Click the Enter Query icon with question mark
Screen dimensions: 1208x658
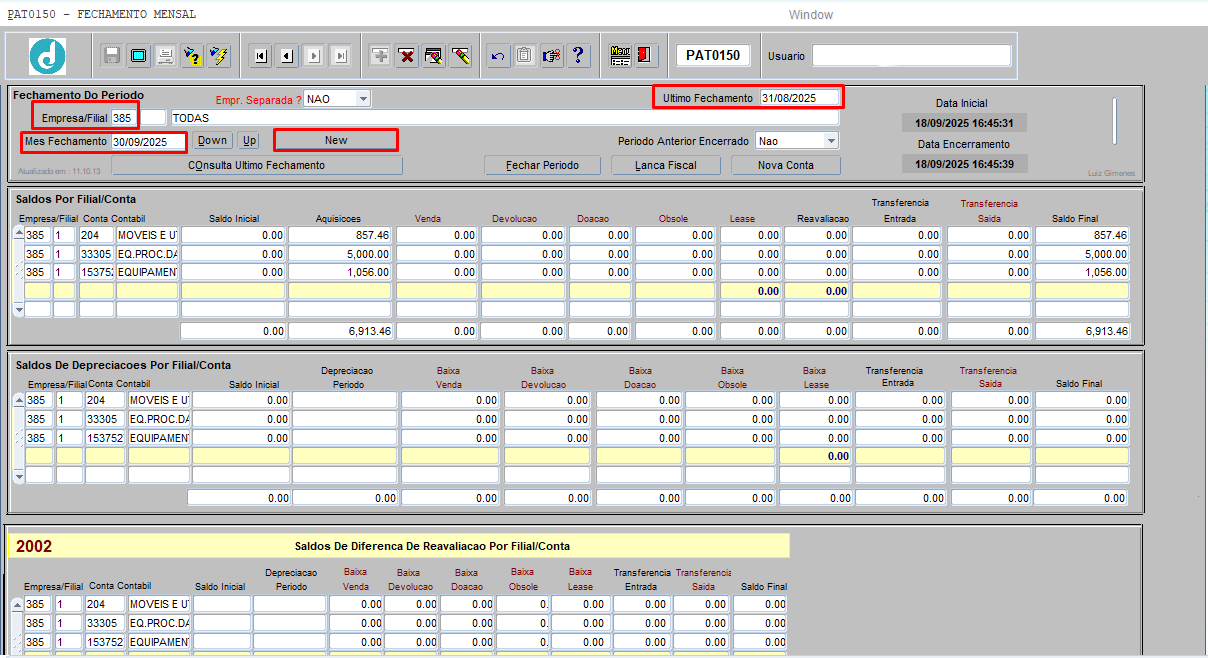[192, 56]
